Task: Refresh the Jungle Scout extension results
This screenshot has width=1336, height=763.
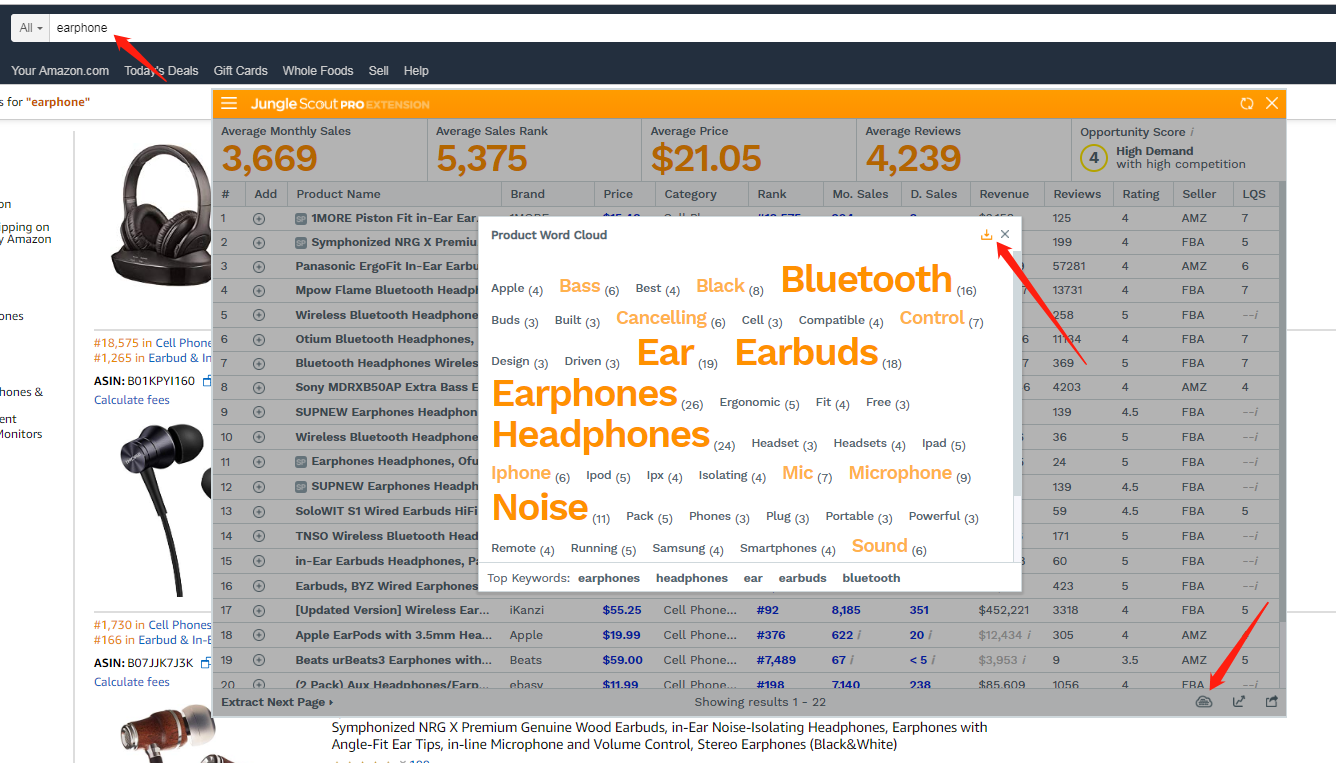Action: tap(1247, 104)
